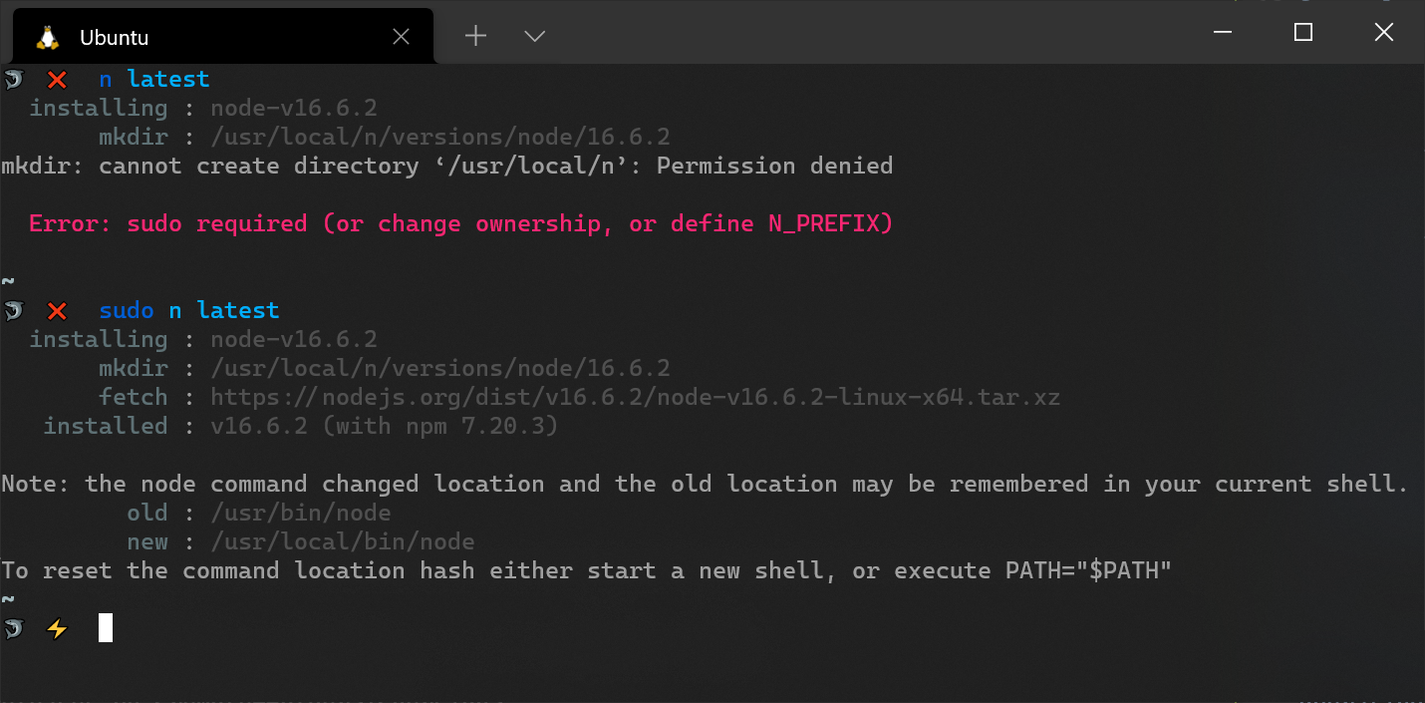Minimize the terminal window
The image size is (1425, 703).
pos(1222,32)
